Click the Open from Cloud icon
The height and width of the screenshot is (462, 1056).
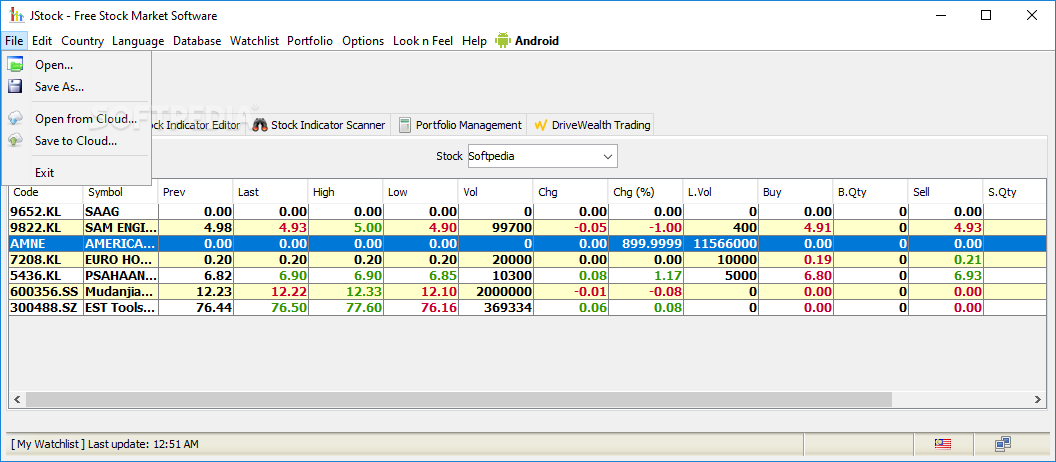(x=15, y=119)
